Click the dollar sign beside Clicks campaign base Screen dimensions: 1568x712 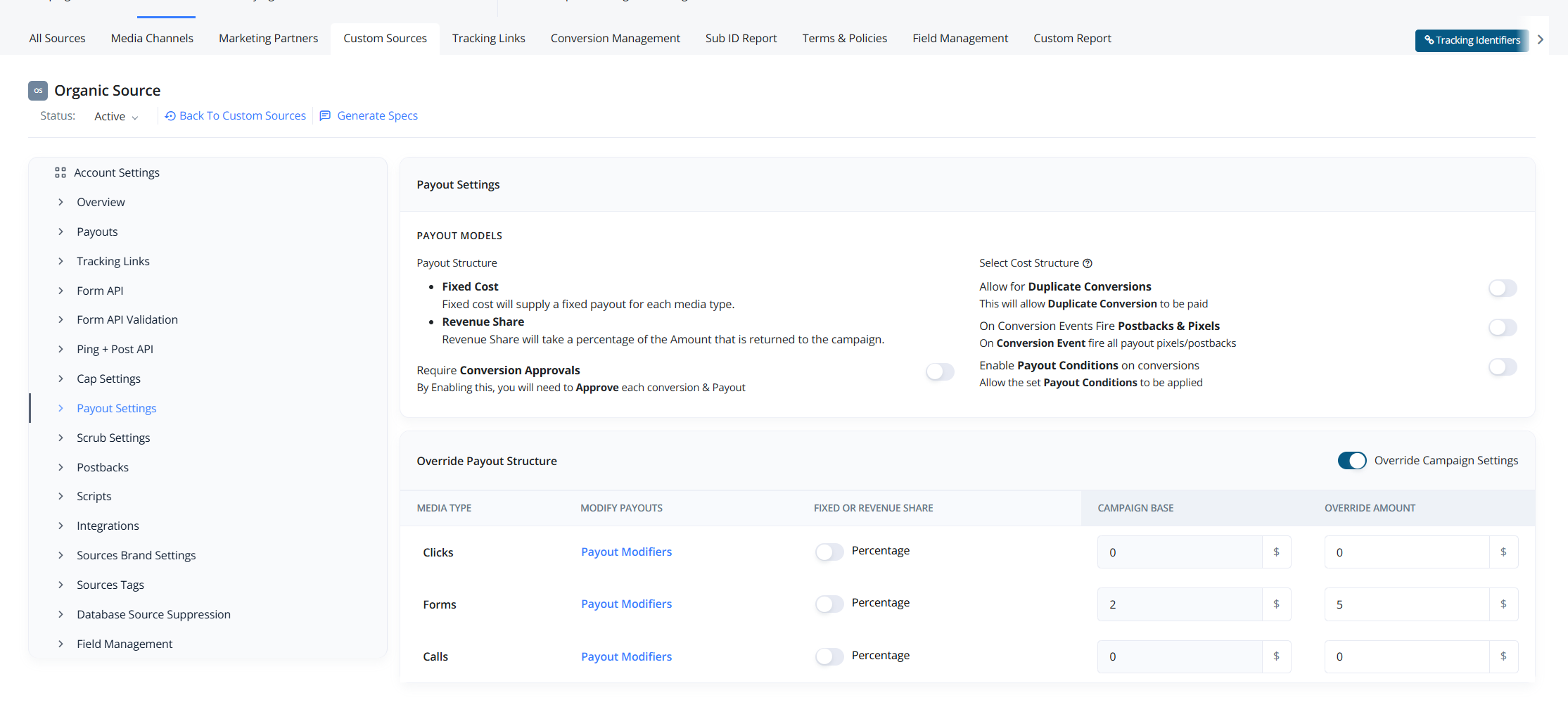[x=1276, y=552]
